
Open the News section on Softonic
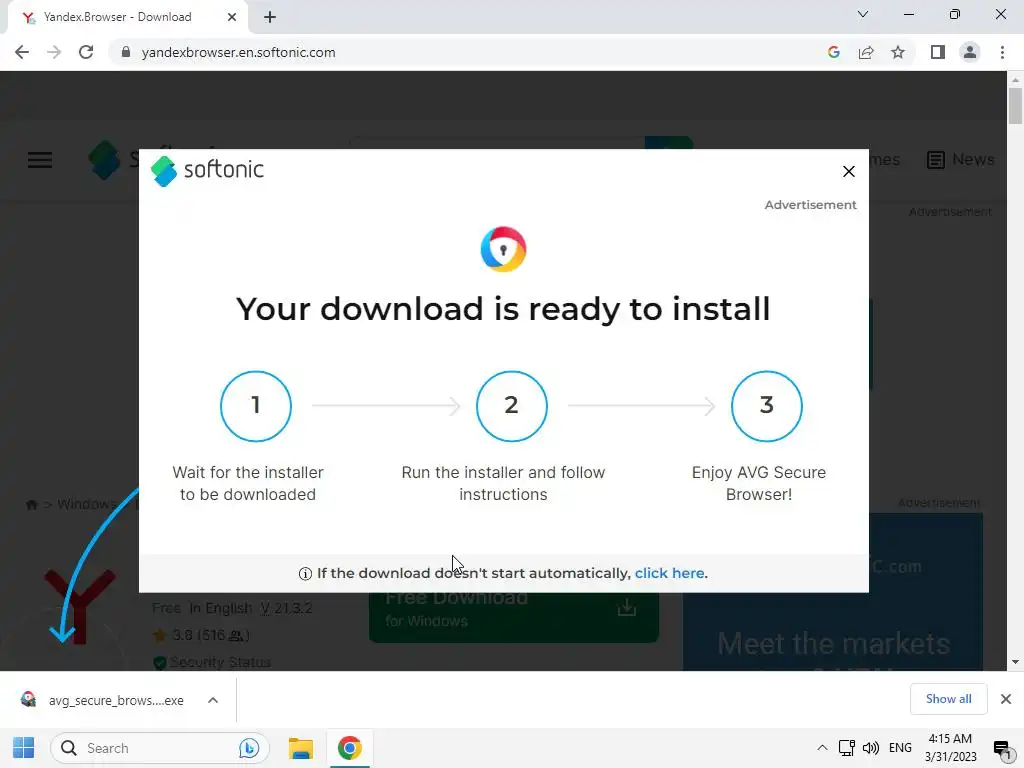(960, 159)
